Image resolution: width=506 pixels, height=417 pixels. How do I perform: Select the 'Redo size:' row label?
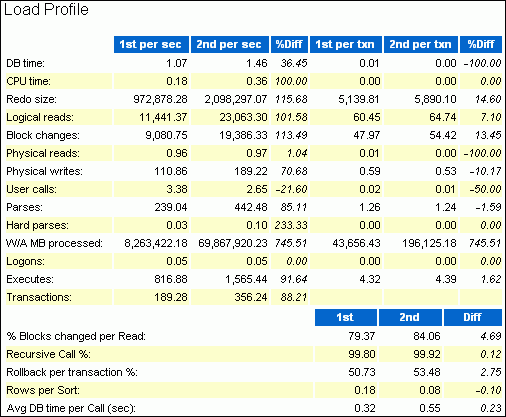[x=31, y=99]
